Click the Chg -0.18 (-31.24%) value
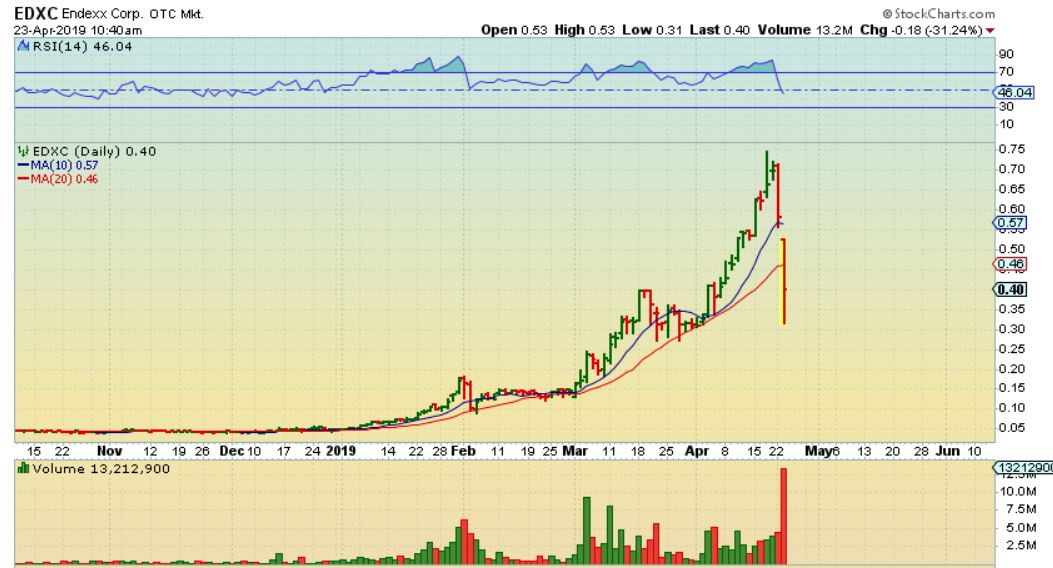Image resolution: width=1053 pixels, height=568 pixels. [x=921, y=30]
